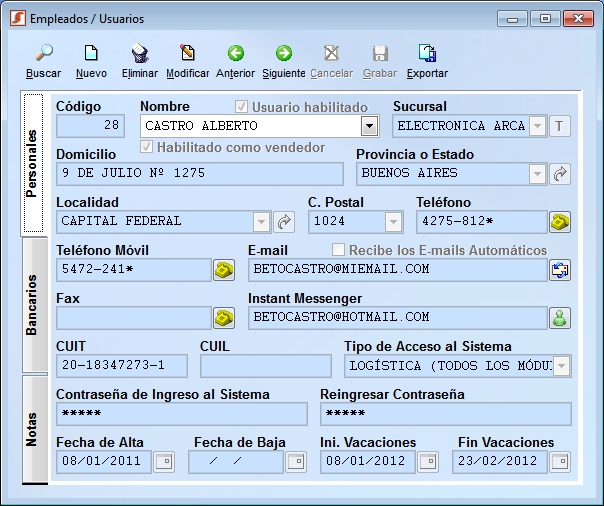The image size is (604, 506).
Task: Export data using Exportar icon
Action: [x=427, y=54]
